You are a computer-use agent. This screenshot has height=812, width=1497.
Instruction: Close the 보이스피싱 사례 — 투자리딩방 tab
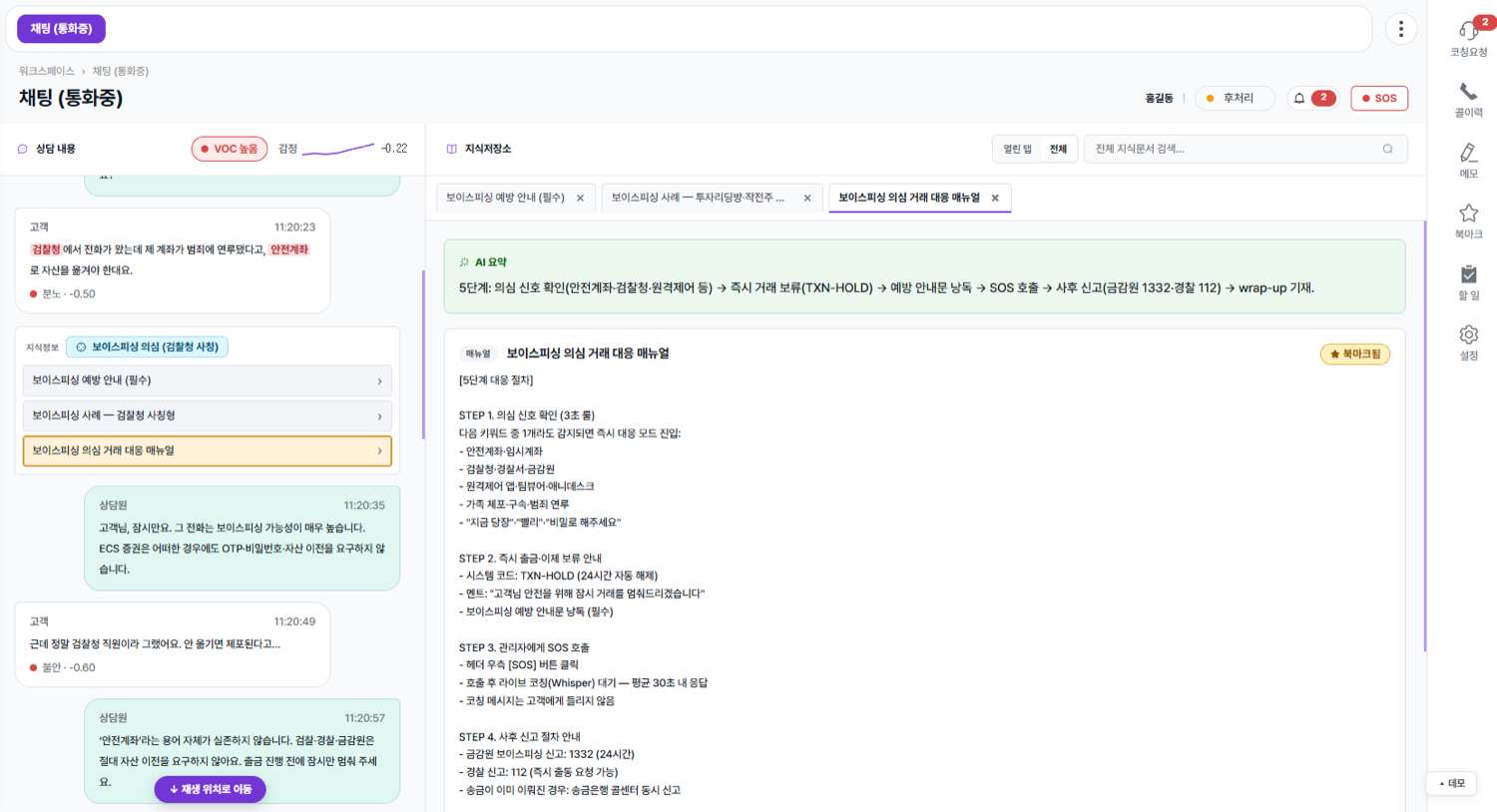[x=807, y=198]
